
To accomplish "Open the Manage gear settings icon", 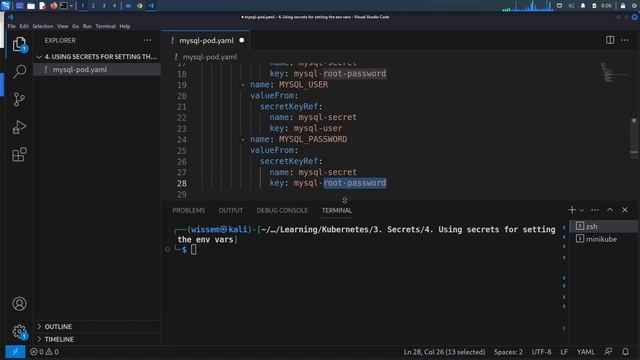I will (x=19, y=331).
